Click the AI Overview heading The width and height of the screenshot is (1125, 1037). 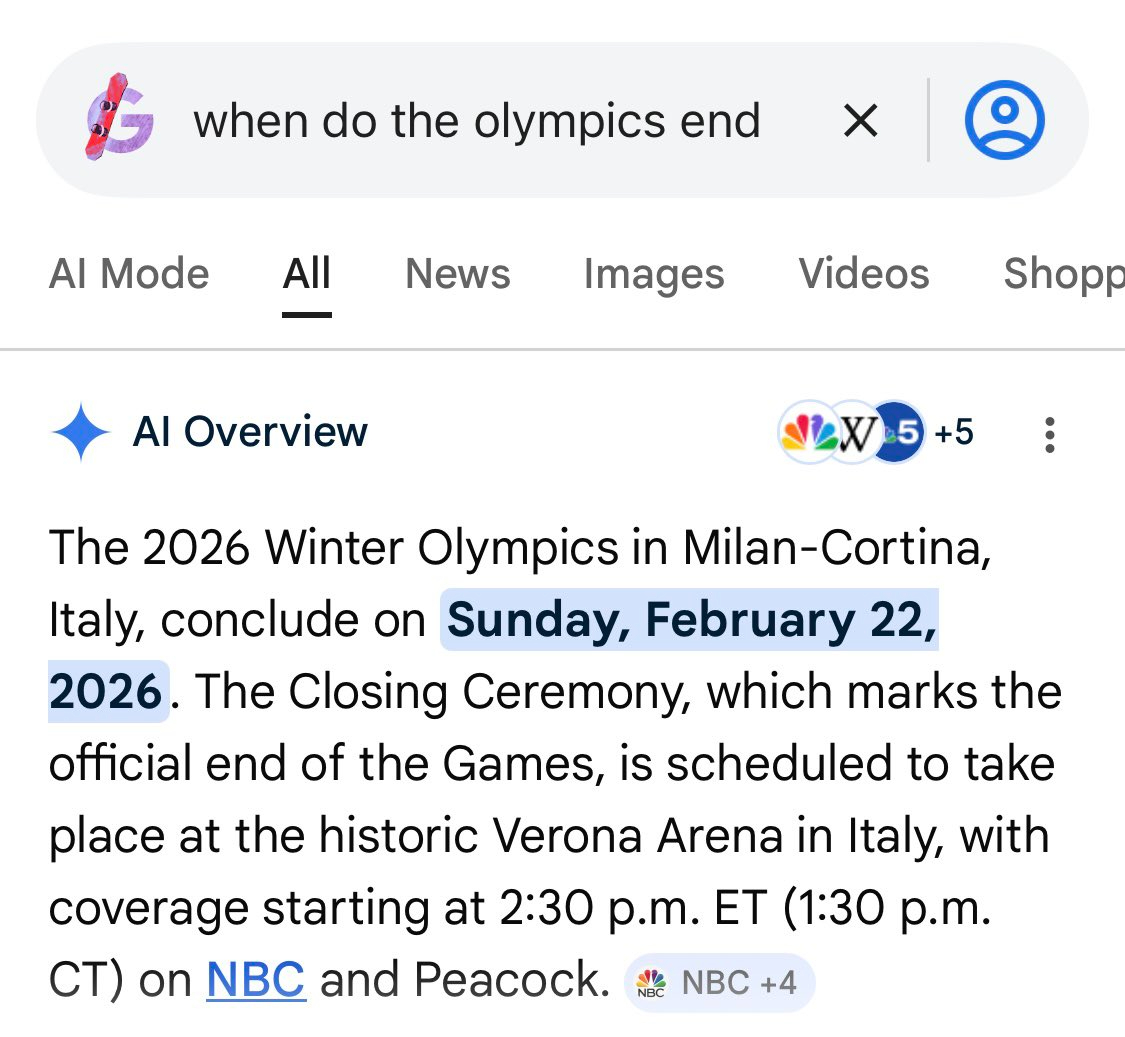point(250,432)
